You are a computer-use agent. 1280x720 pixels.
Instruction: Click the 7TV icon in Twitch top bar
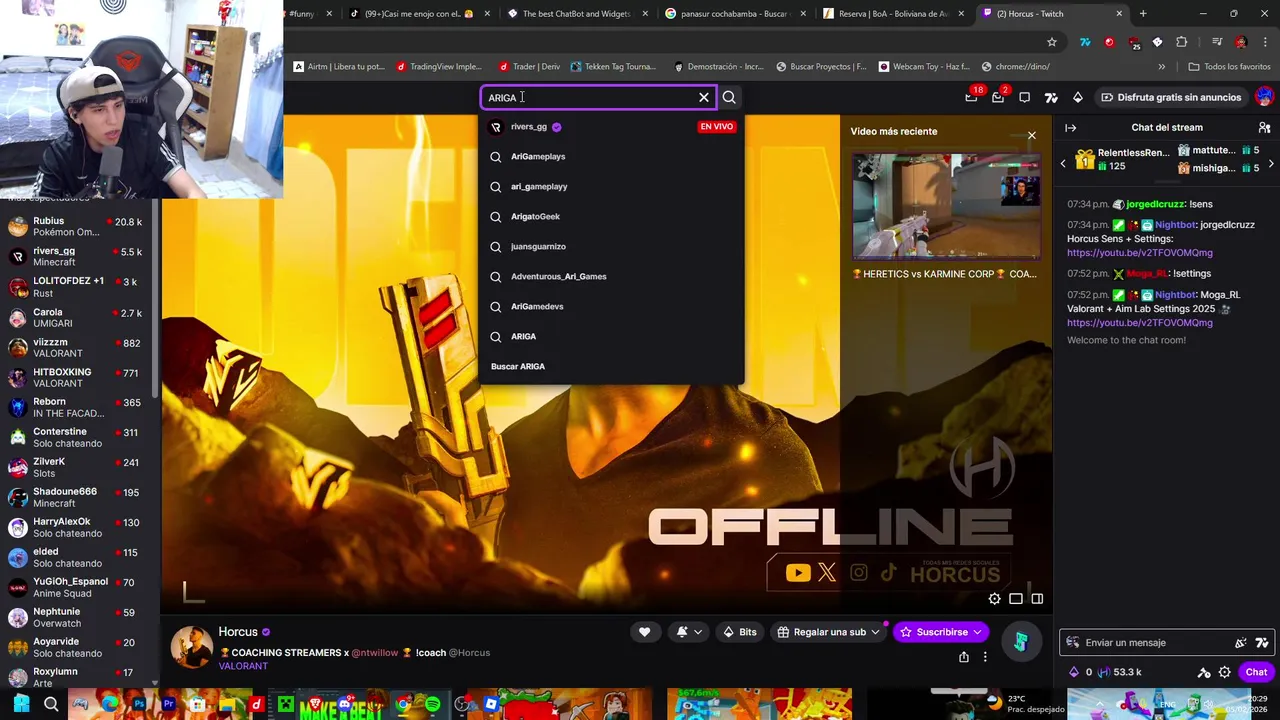(1051, 97)
